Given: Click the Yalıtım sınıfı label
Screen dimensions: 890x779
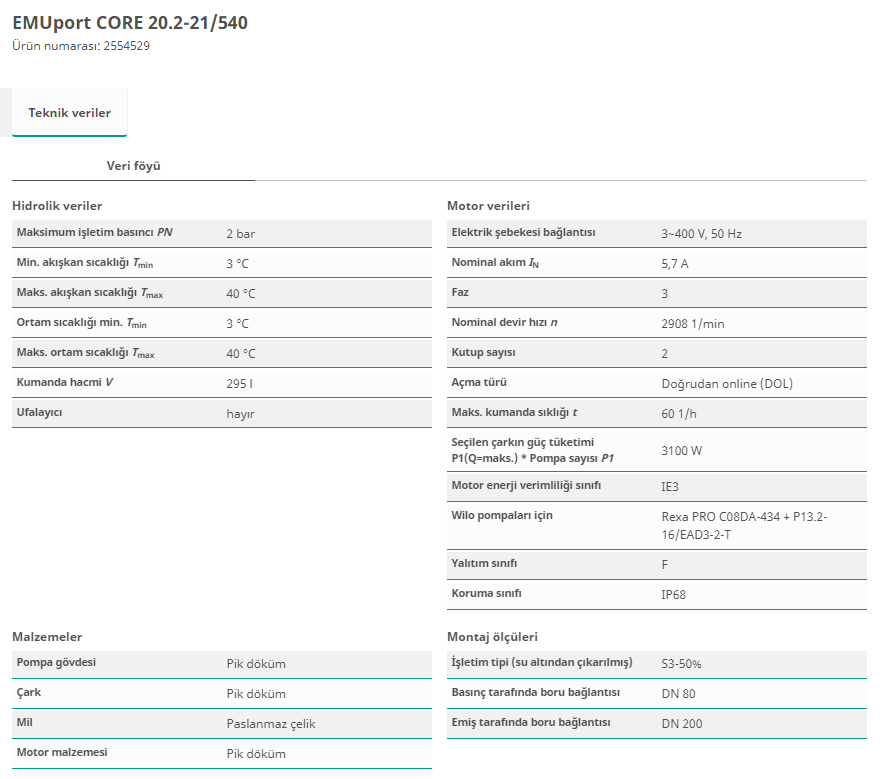Looking at the screenshot, I should [x=484, y=563].
